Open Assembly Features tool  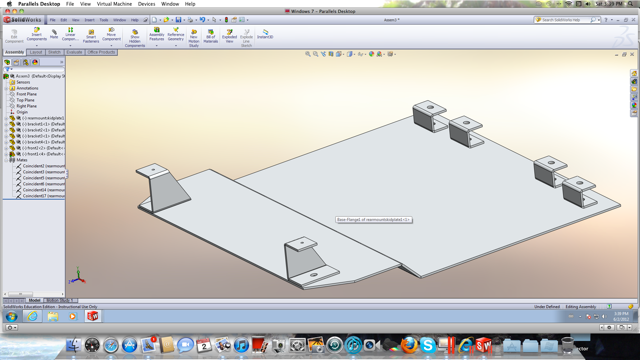(156, 34)
